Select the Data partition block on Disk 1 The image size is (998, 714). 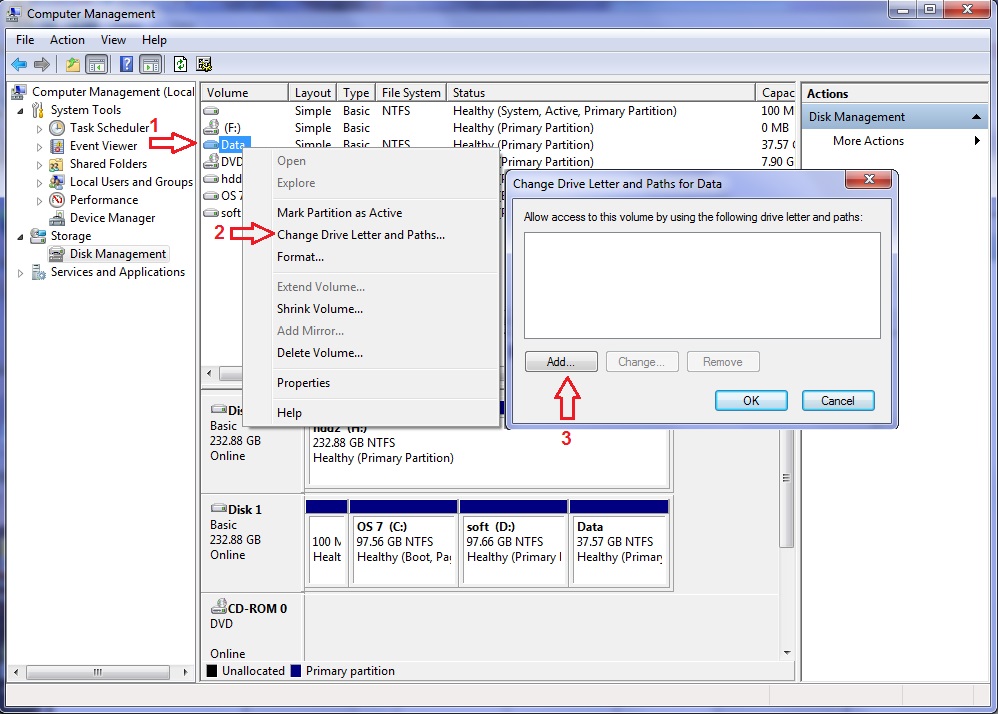point(619,542)
